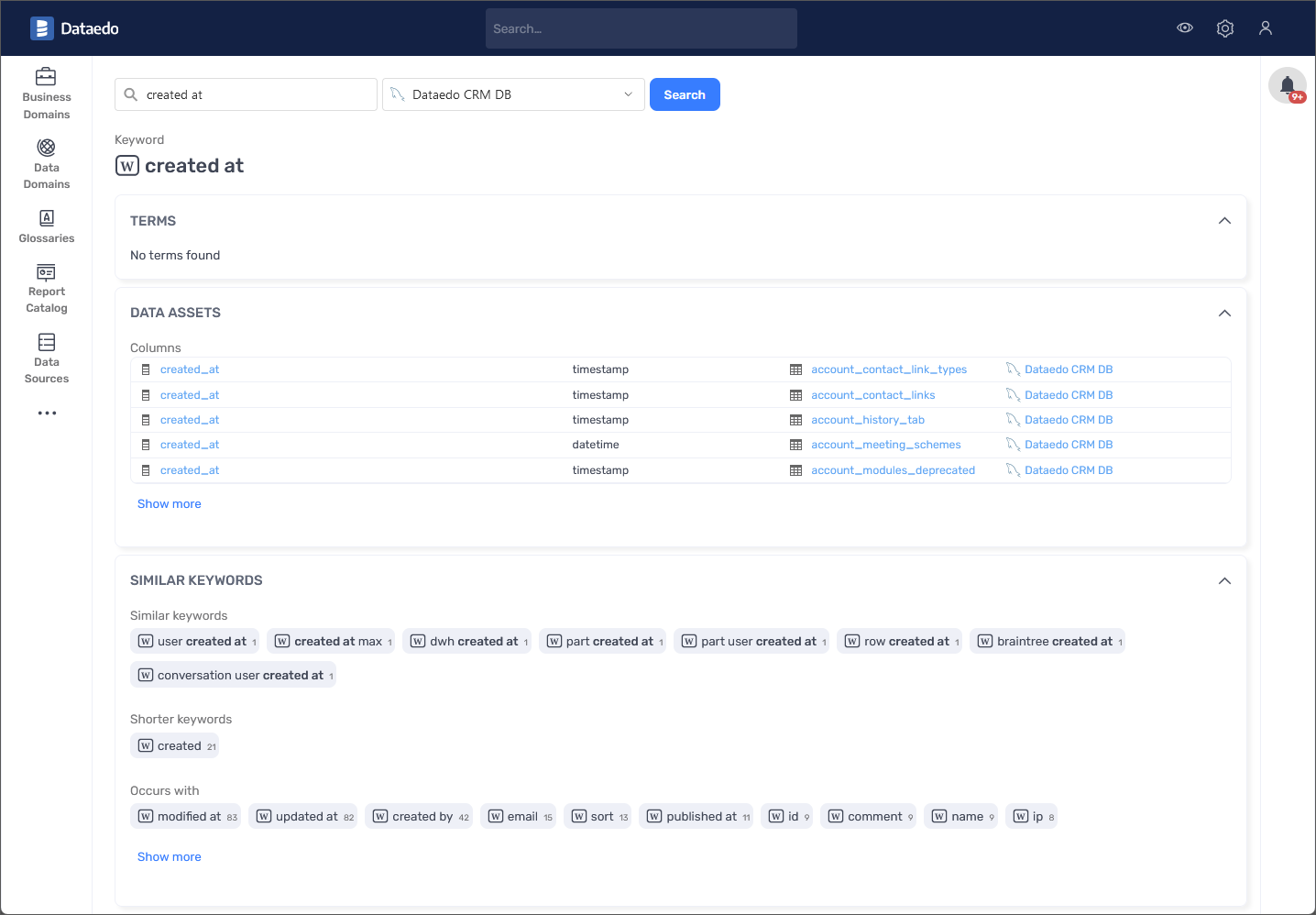
Task: Click column icon in account_contact_links row
Action: point(146,395)
